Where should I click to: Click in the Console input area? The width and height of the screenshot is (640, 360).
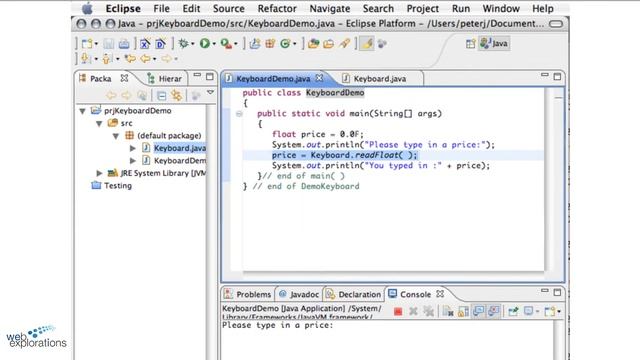click(387, 341)
